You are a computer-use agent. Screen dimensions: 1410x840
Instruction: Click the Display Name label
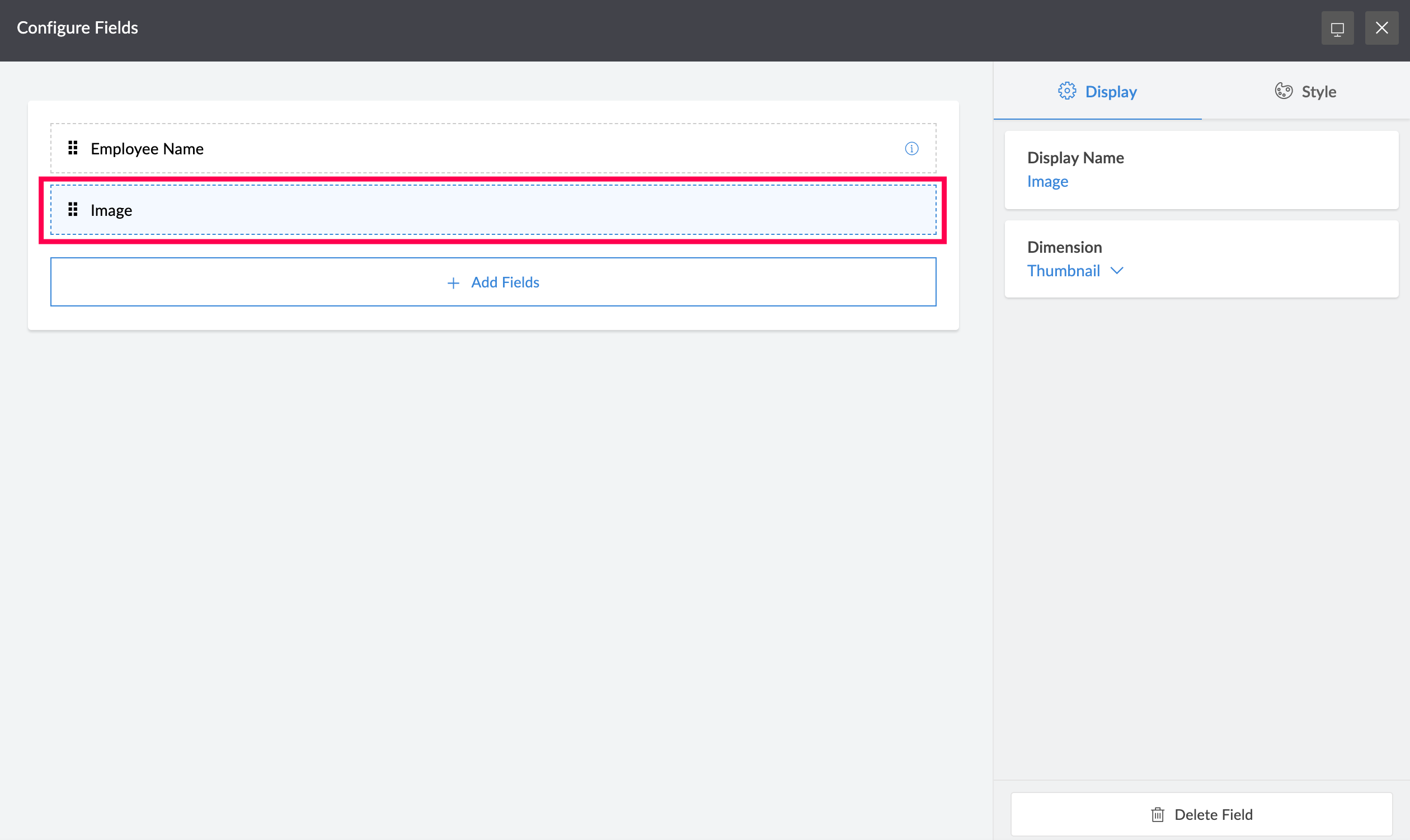[1075, 157]
